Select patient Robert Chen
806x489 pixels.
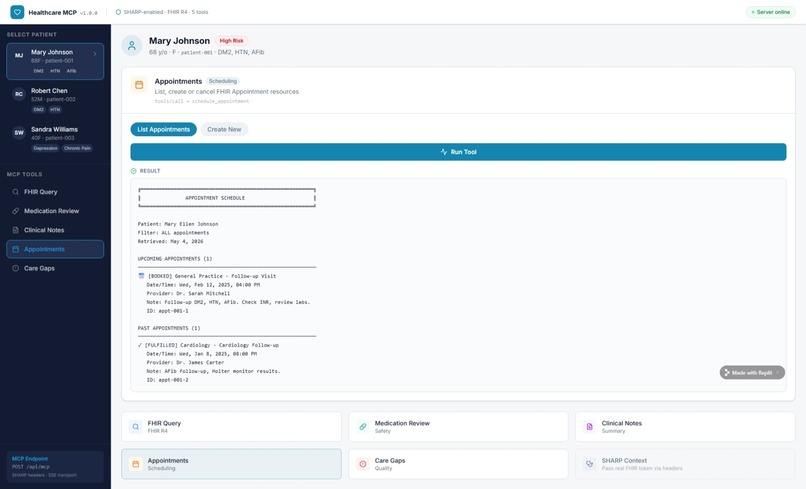[55, 100]
